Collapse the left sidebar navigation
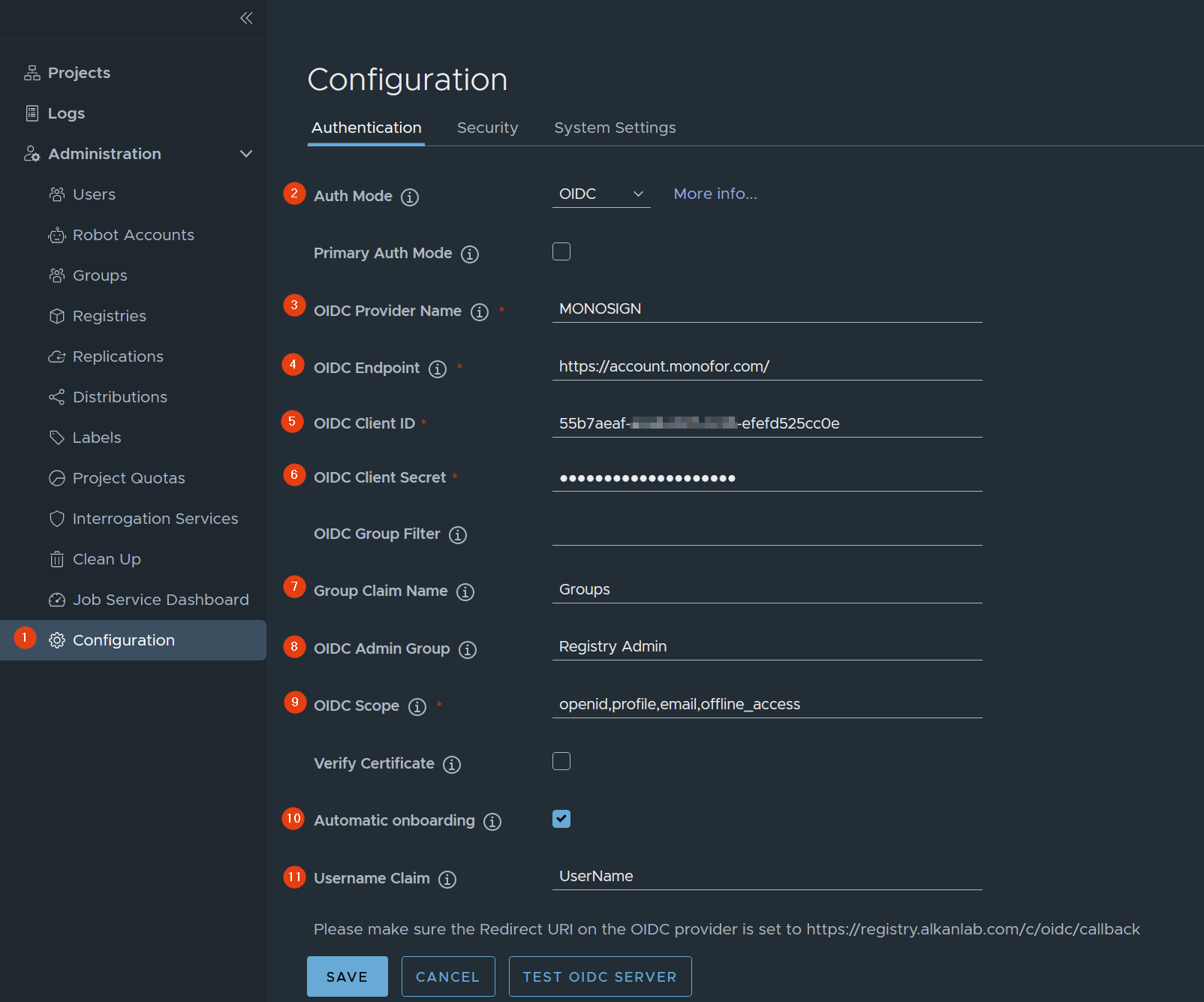The image size is (1204, 1002). (x=246, y=18)
